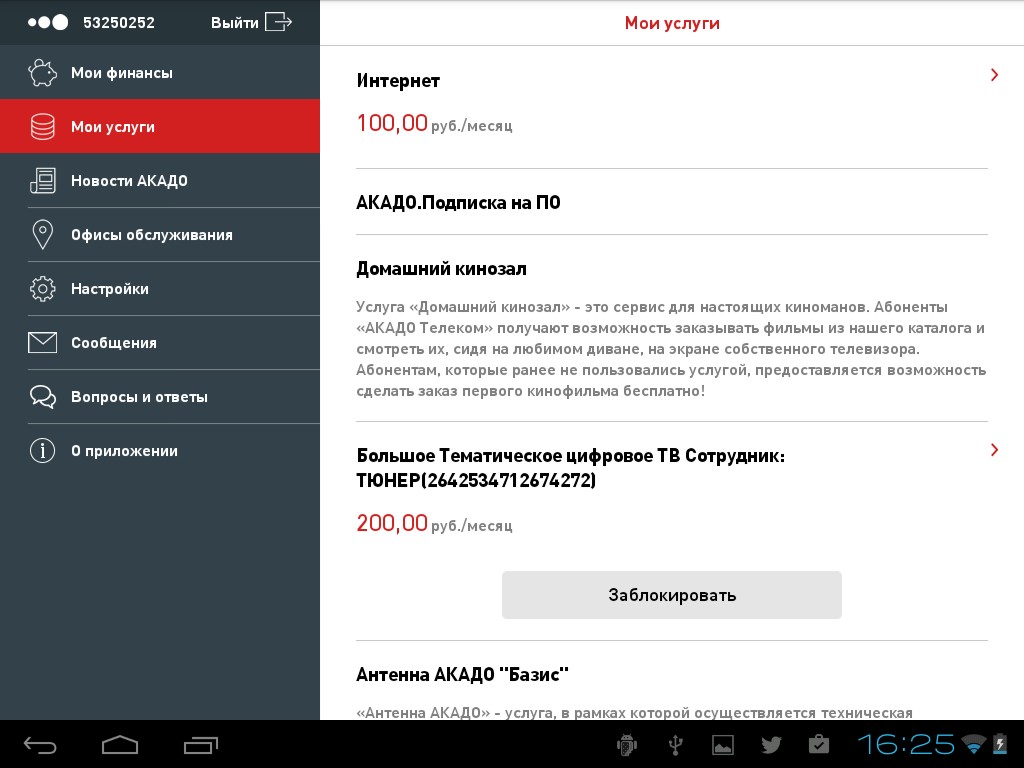This screenshot has height=768, width=1024.
Task: Tap the briefcase checkmark notification icon
Action: pyautogui.click(x=818, y=744)
